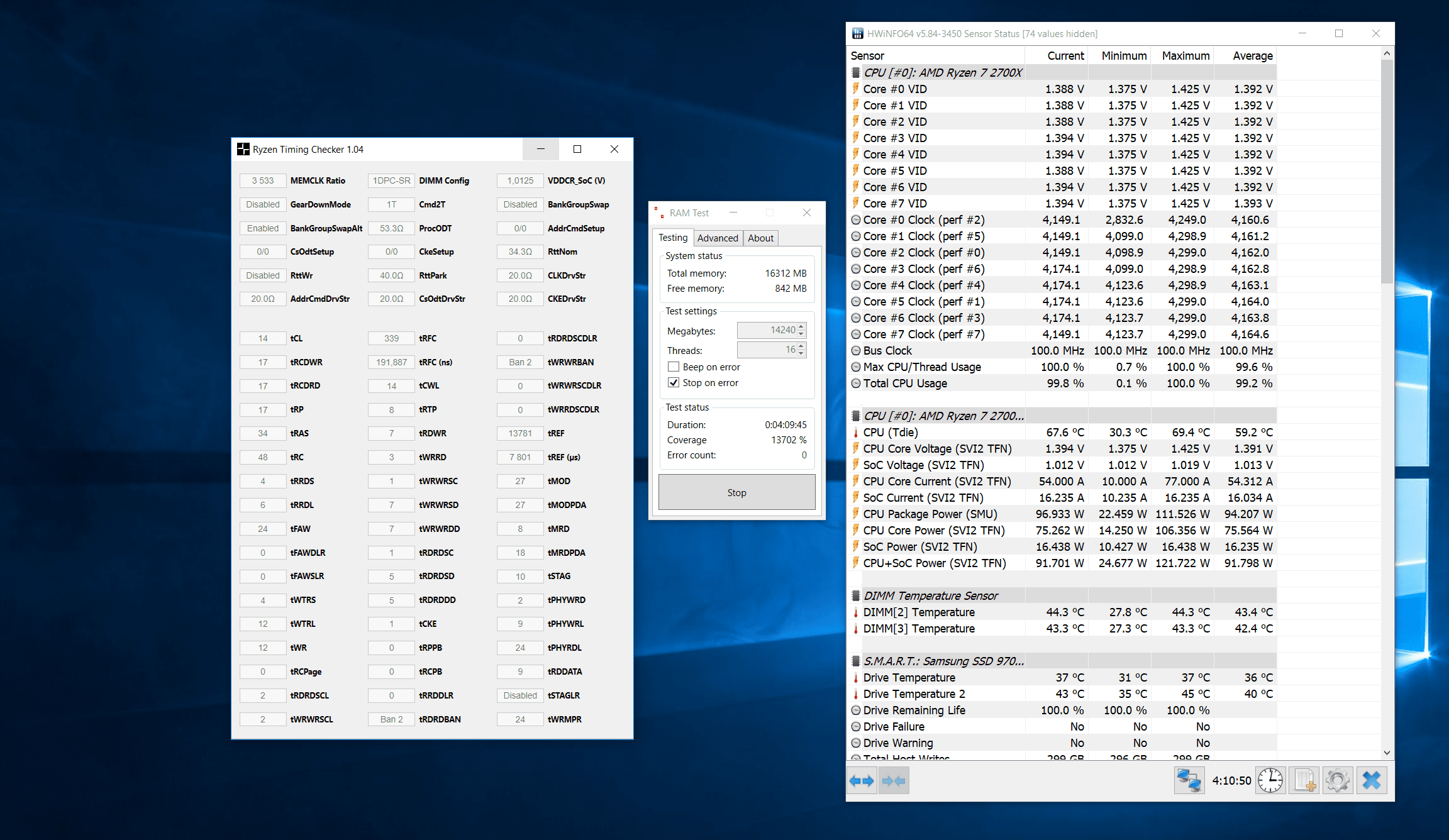Minimize the RAM Test window
1449x840 pixels.
pyautogui.click(x=733, y=213)
